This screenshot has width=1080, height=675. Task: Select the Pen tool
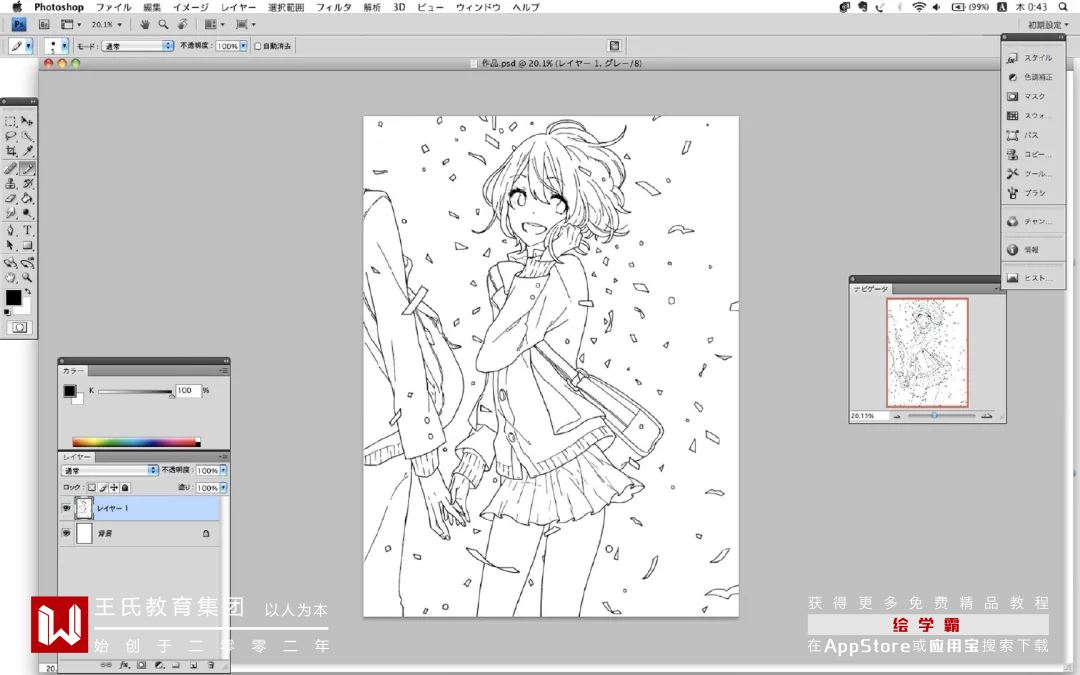[10, 231]
